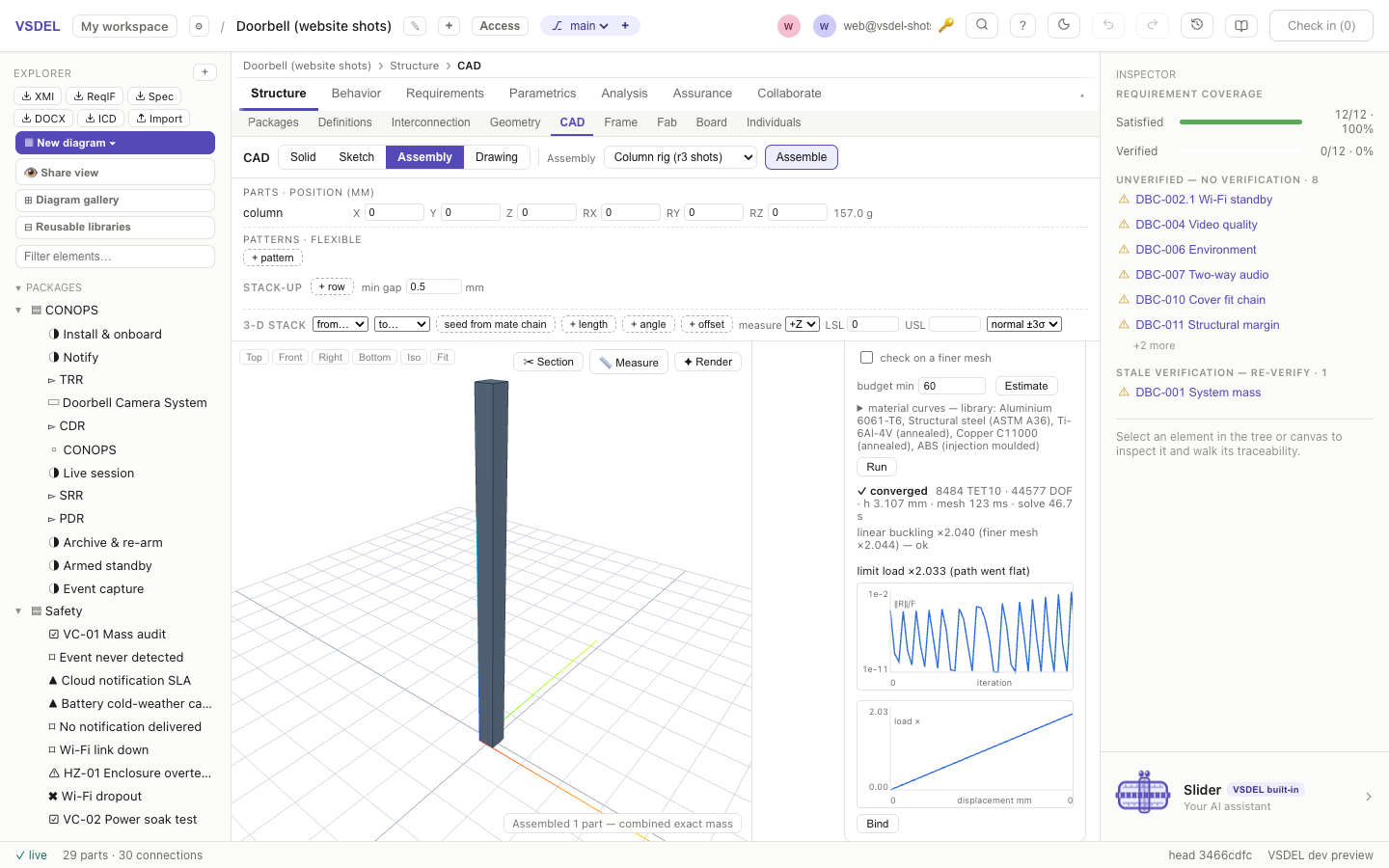
Task: Download ICD export
Action: pyautogui.click(x=100, y=119)
